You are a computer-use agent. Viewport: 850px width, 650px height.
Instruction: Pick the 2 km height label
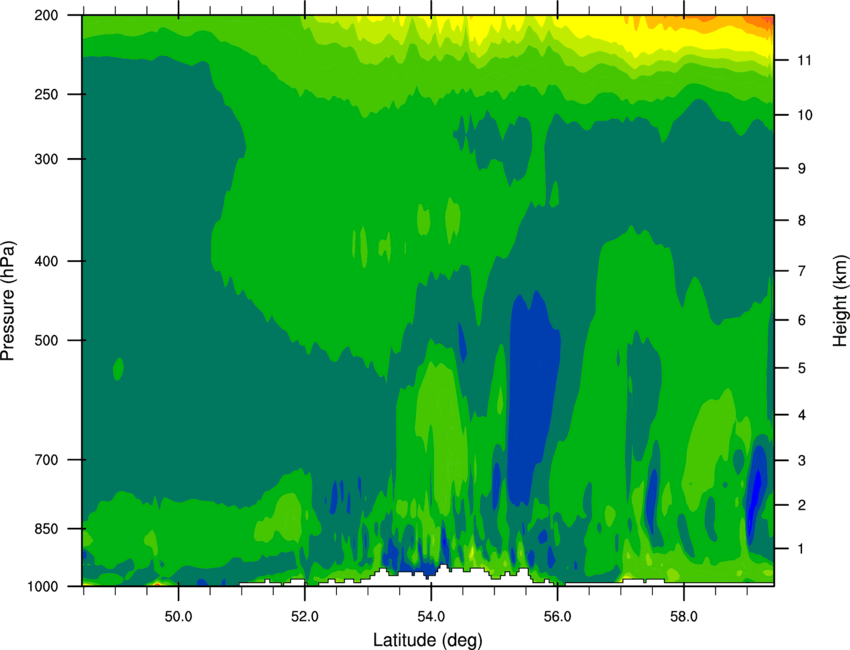(801, 505)
